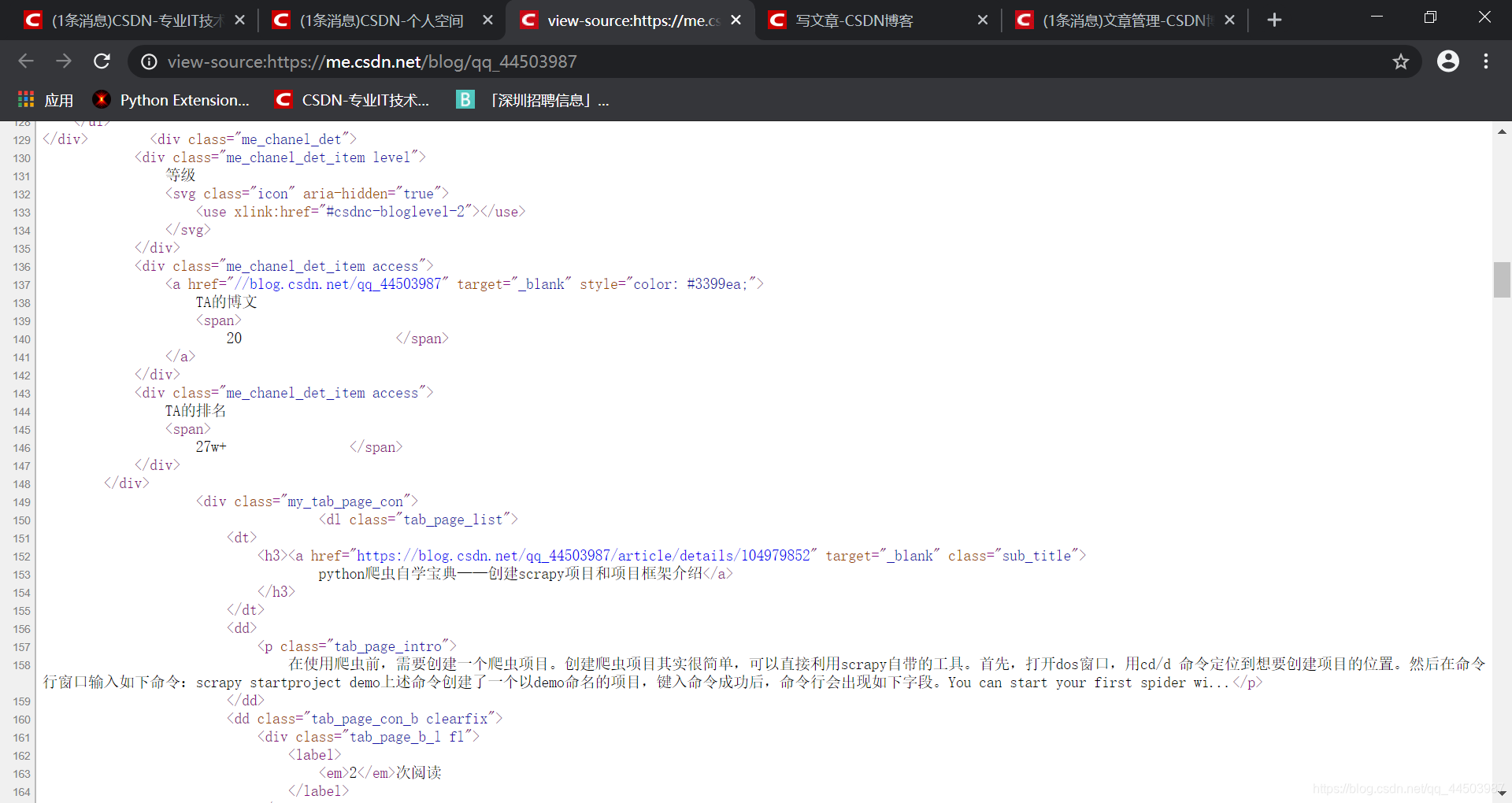View site information icon in address bar
The image size is (1512, 803).
point(149,61)
